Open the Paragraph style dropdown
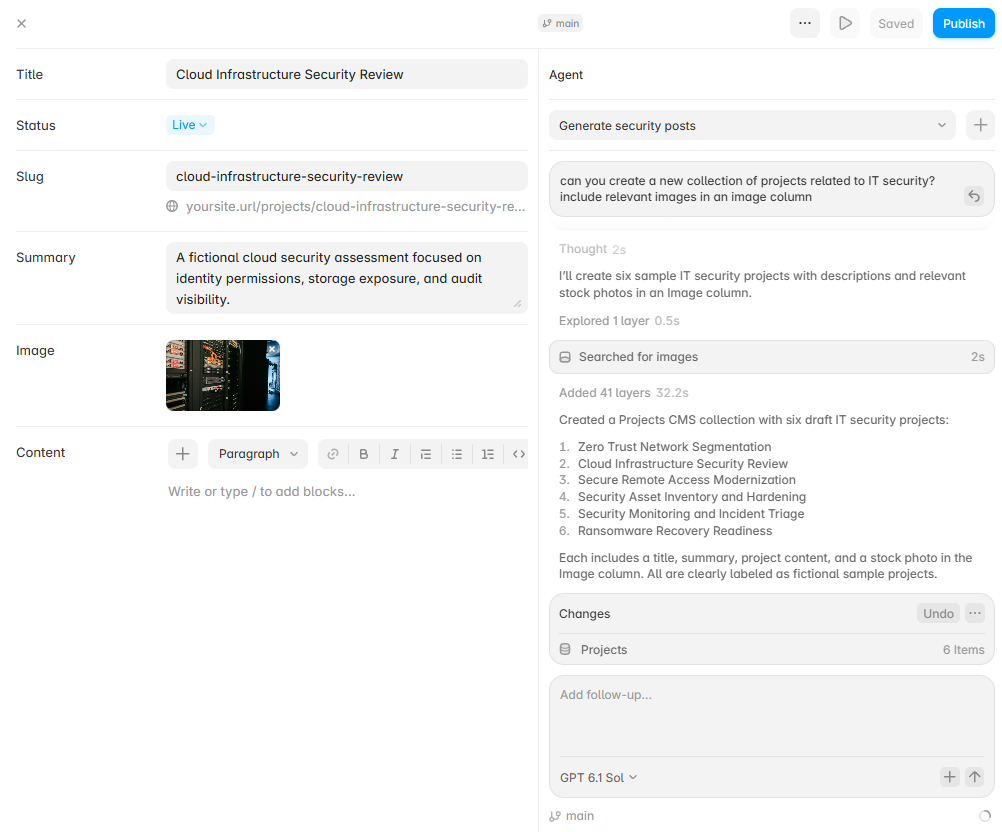1002x832 pixels. [x=258, y=454]
